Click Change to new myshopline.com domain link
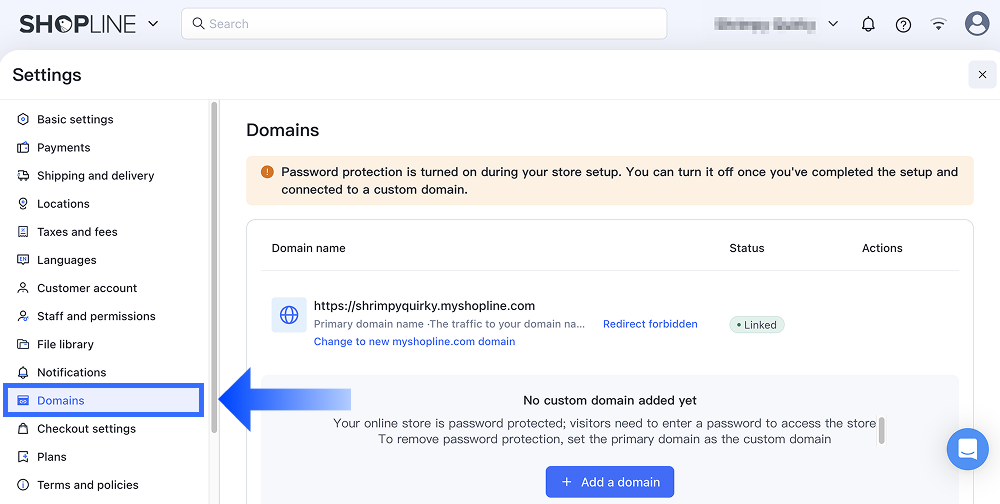Image resolution: width=1000 pixels, height=504 pixels. [x=414, y=341]
